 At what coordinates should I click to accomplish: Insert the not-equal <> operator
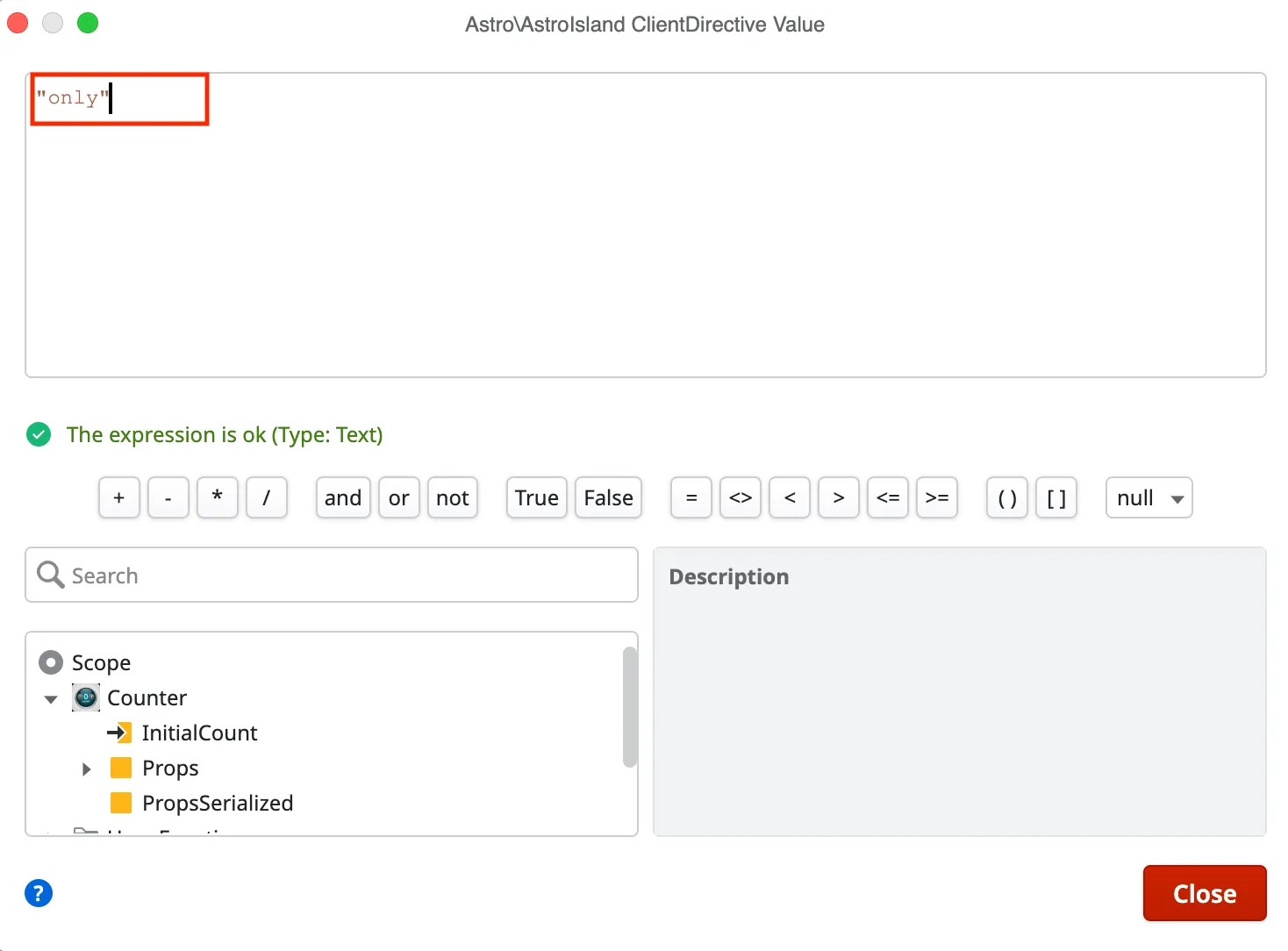point(740,497)
